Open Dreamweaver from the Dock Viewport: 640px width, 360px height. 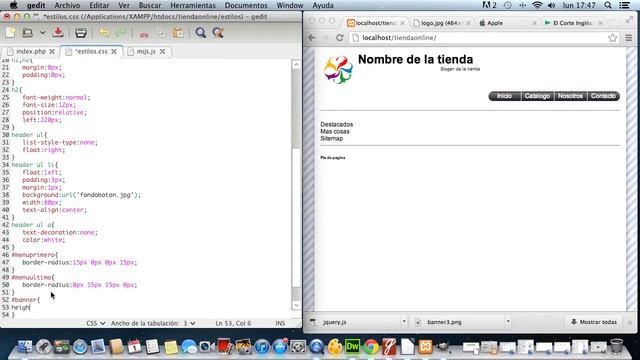[352, 347]
